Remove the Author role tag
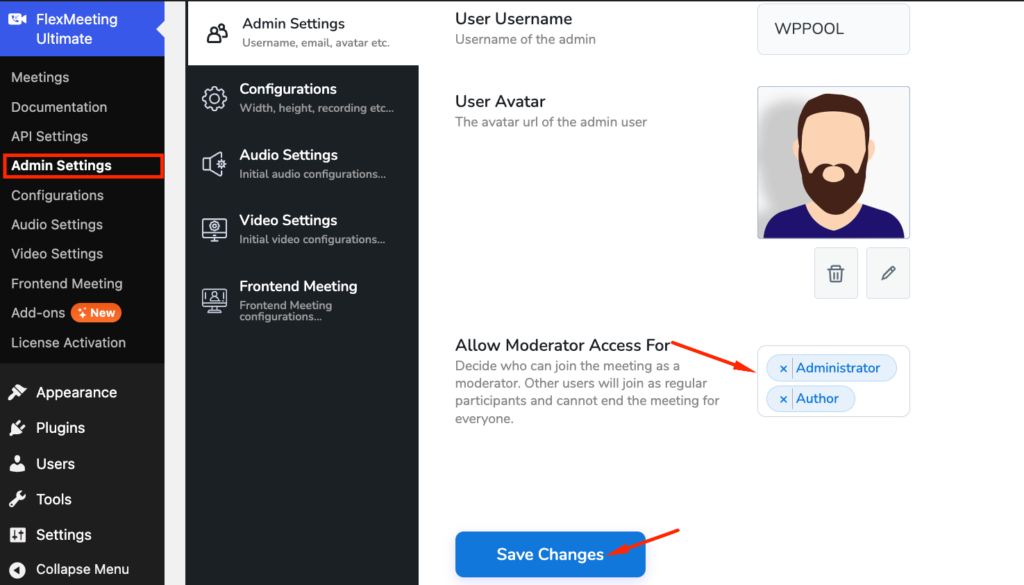1024x585 pixels. click(783, 399)
